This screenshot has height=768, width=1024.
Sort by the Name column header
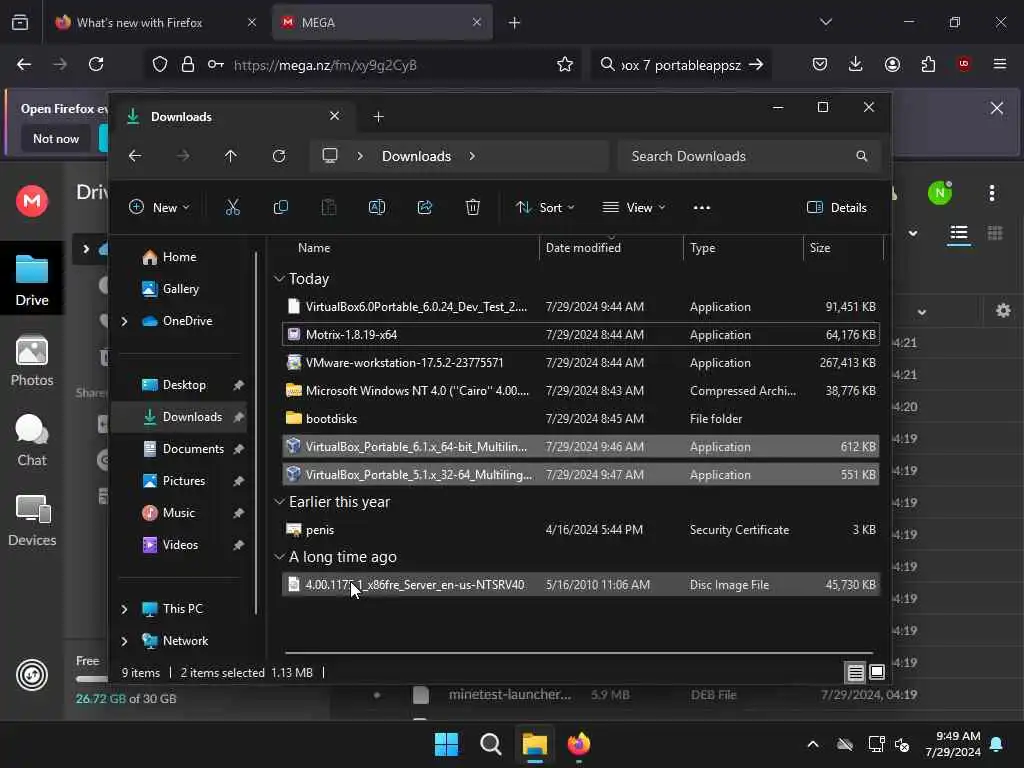314,248
